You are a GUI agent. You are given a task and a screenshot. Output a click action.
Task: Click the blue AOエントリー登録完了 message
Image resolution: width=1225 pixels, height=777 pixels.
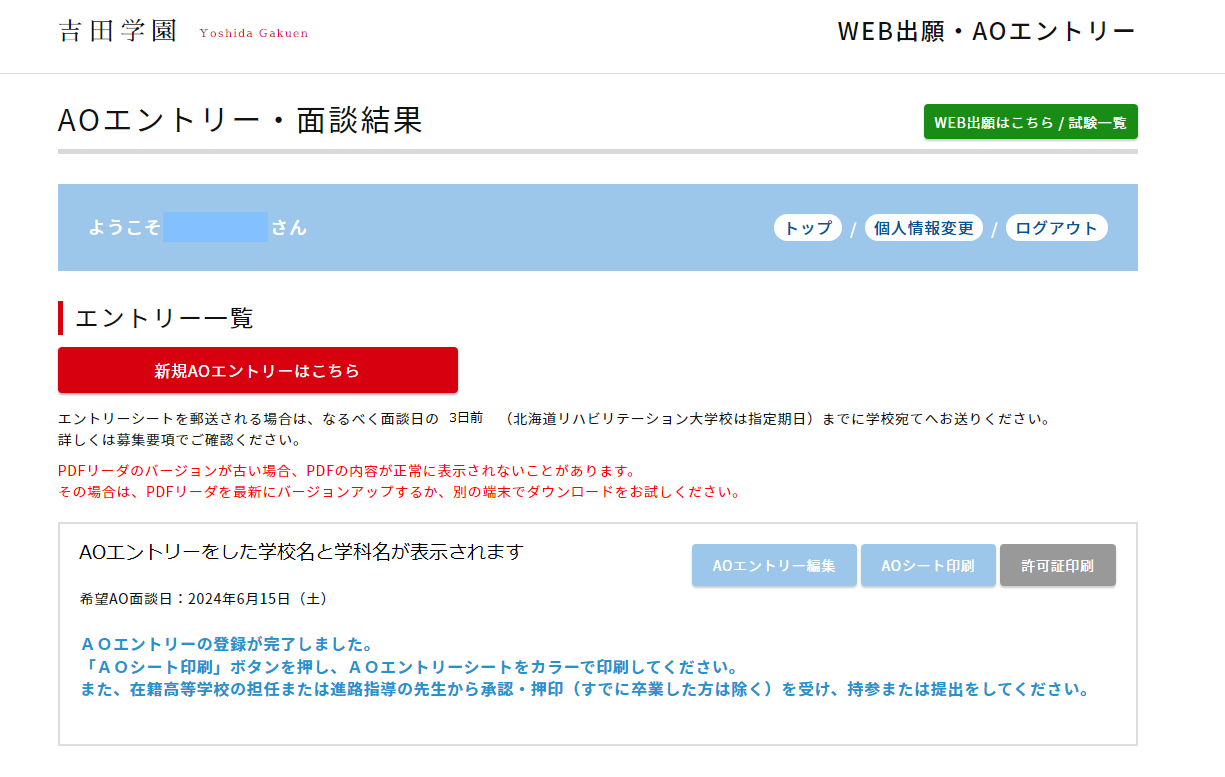[x=226, y=644]
